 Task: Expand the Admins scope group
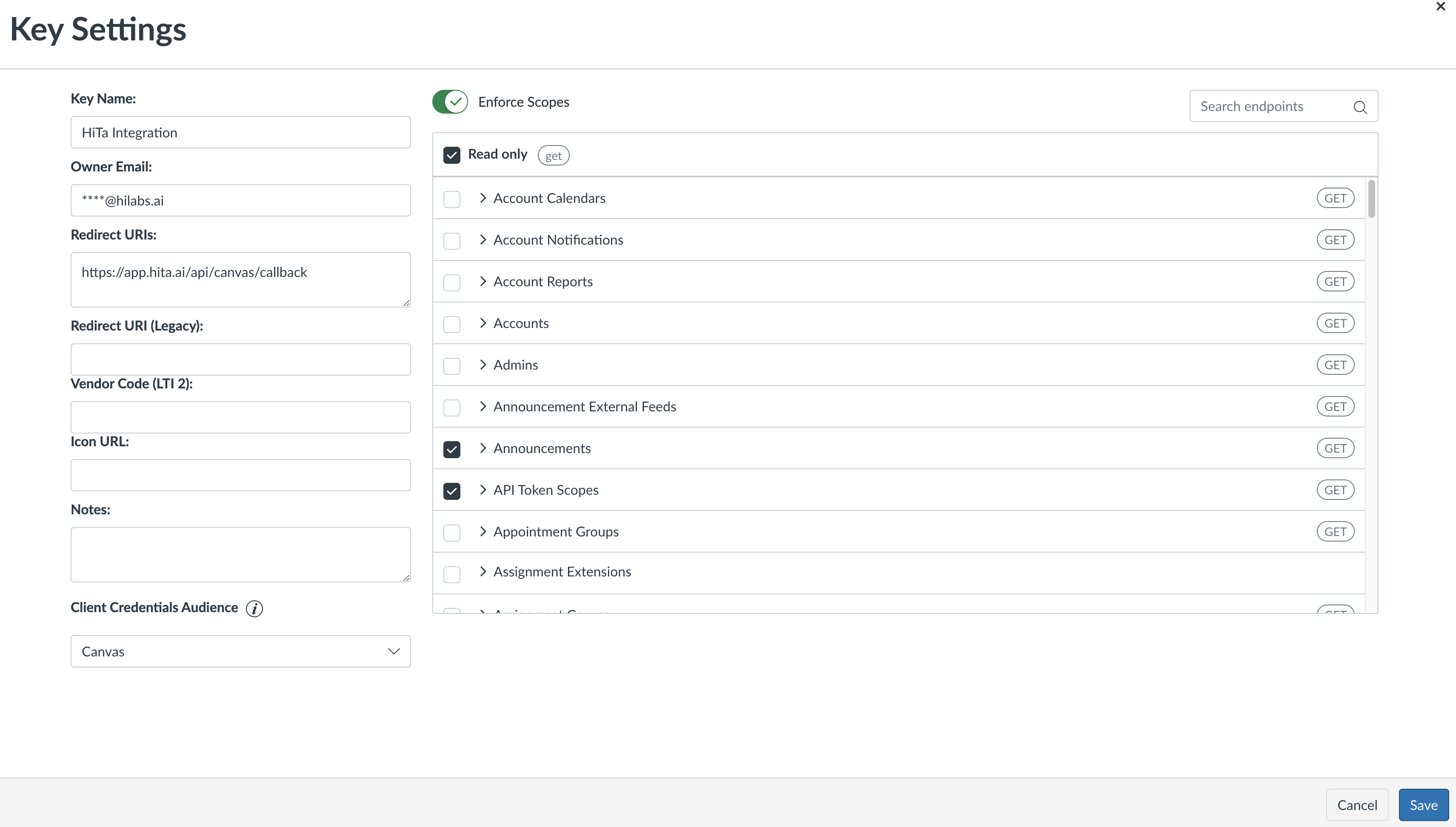click(x=483, y=365)
